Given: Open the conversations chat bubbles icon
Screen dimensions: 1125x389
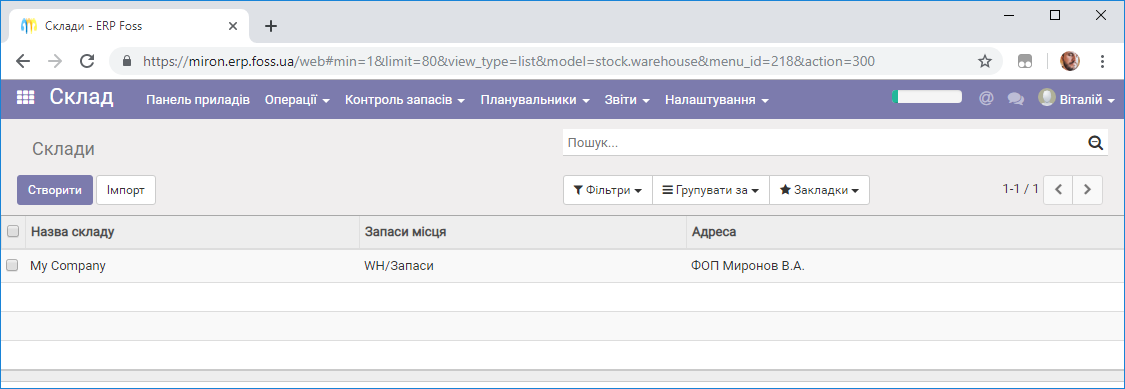Looking at the screenshot, I should point(1015,99).
